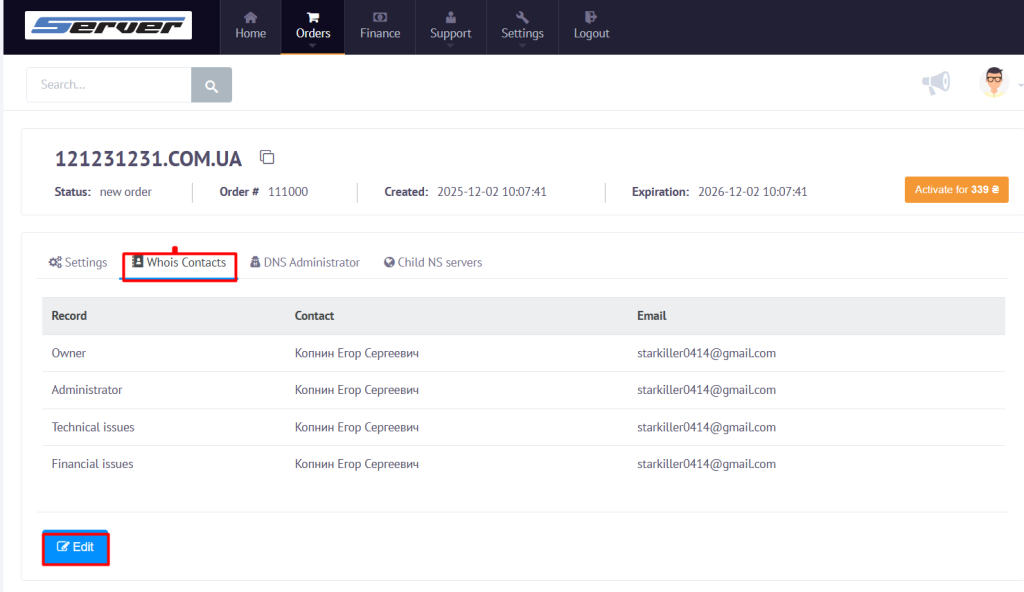Click Activate for 339 button
The image size is (1024, 592).
click(956, 190)
